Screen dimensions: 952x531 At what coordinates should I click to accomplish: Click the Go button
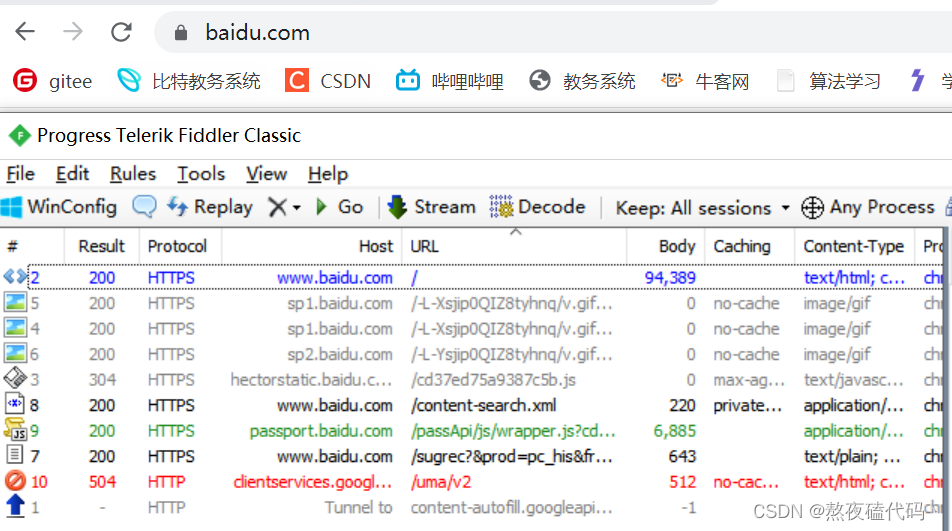point(339,207)
